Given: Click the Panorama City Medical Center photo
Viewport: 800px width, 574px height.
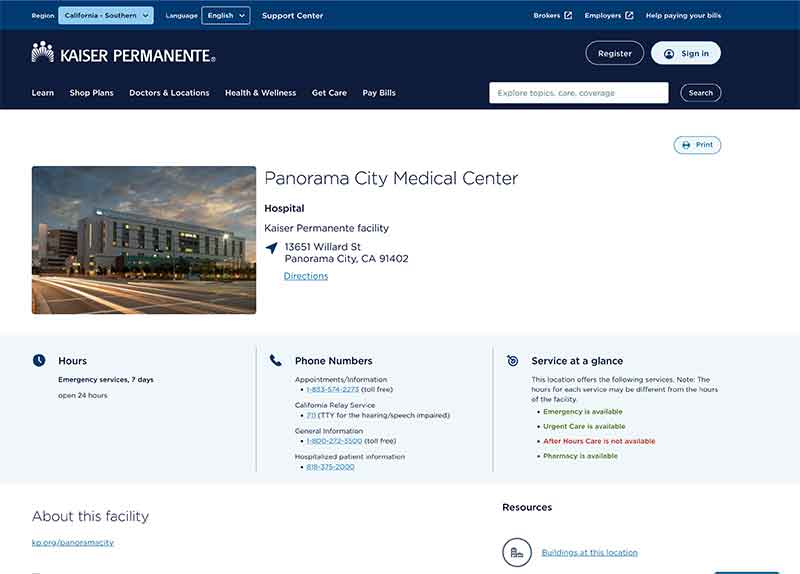Looking at the screenshot, I should (144, 240).
